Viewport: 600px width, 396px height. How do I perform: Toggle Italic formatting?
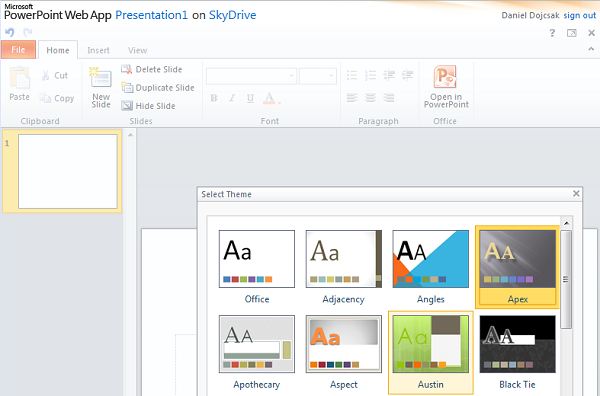232,98
